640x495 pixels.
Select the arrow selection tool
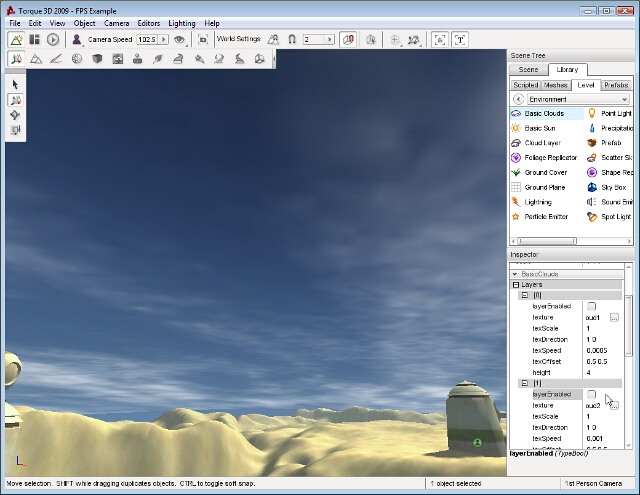(x=15, y=85)
